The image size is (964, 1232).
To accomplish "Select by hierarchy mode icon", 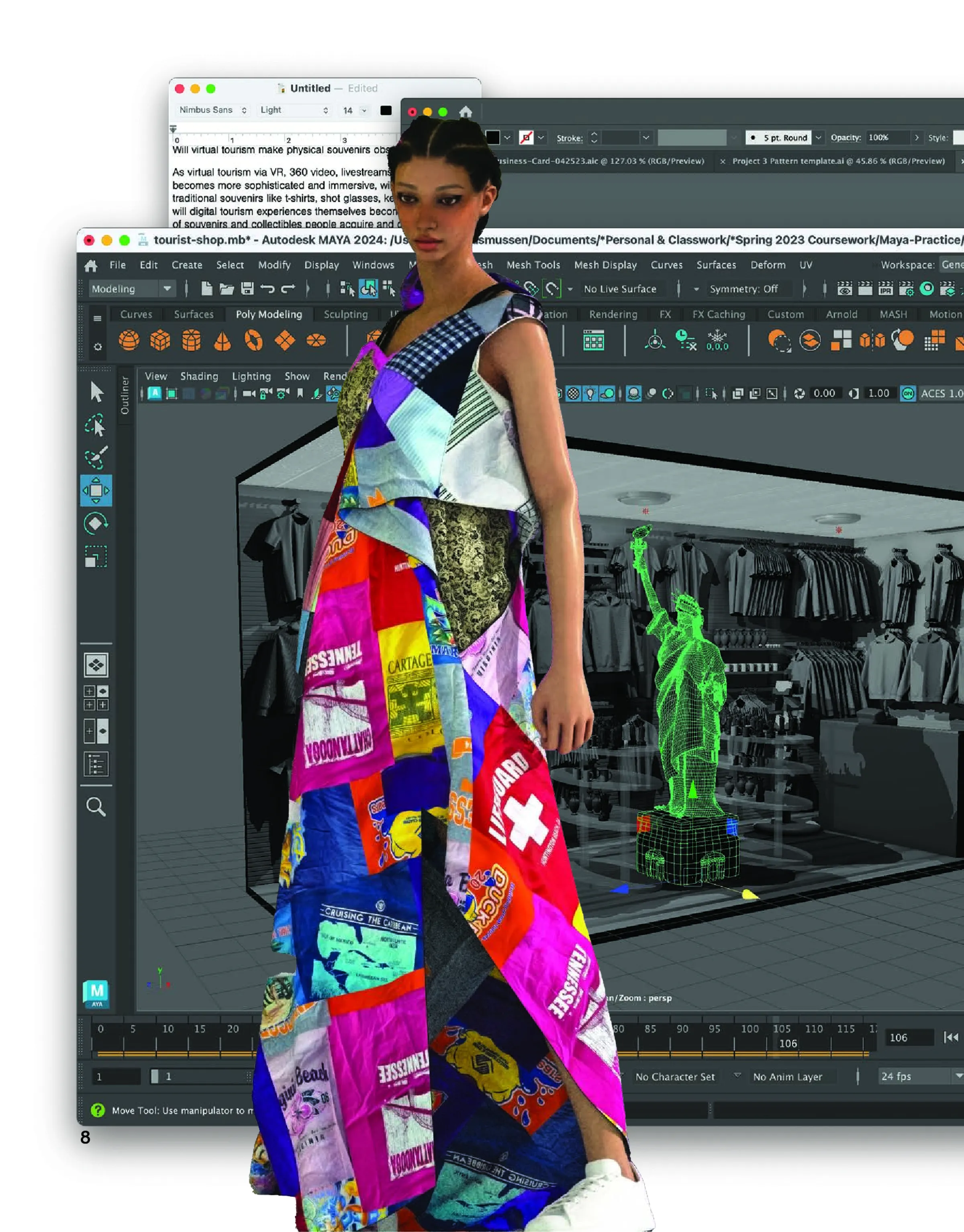I will point(347,288).
